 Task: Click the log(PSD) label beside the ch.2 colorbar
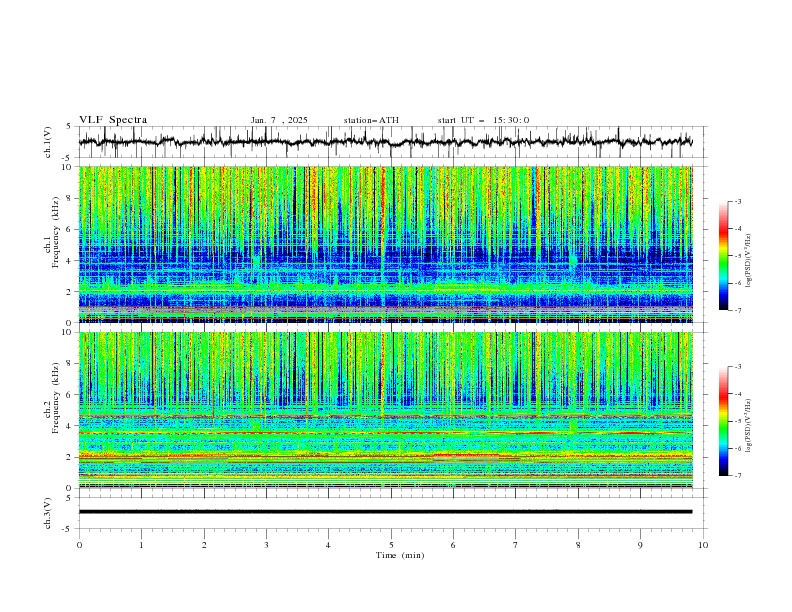click(748, 425)
